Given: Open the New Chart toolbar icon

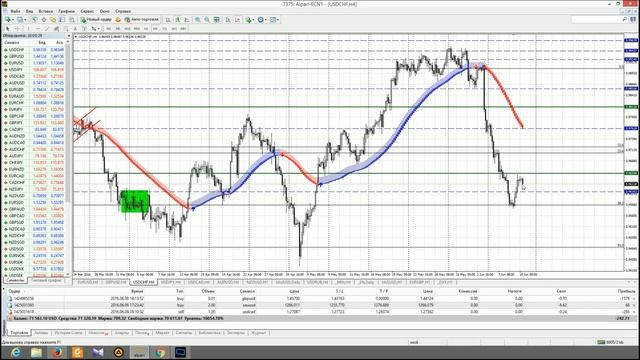Looking at the screenshot, I should tap(8, 20).
